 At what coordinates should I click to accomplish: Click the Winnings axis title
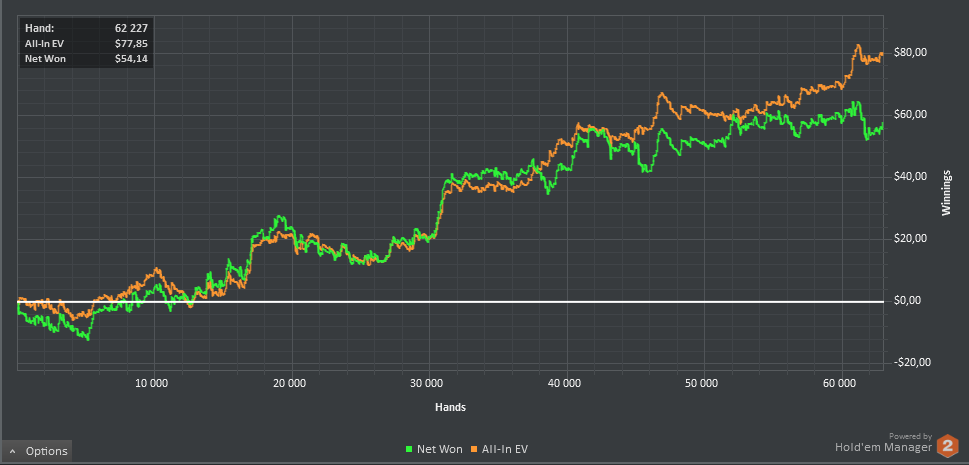[x=946, y=192]
